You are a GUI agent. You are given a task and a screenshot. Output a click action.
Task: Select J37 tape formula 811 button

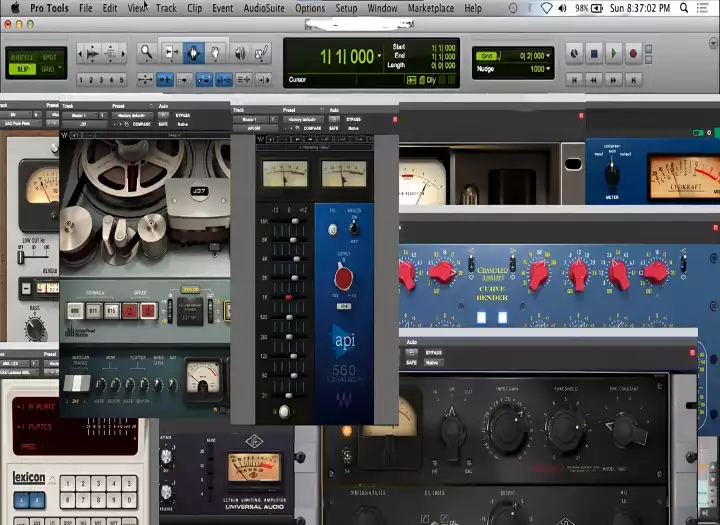tap(93, 311)
